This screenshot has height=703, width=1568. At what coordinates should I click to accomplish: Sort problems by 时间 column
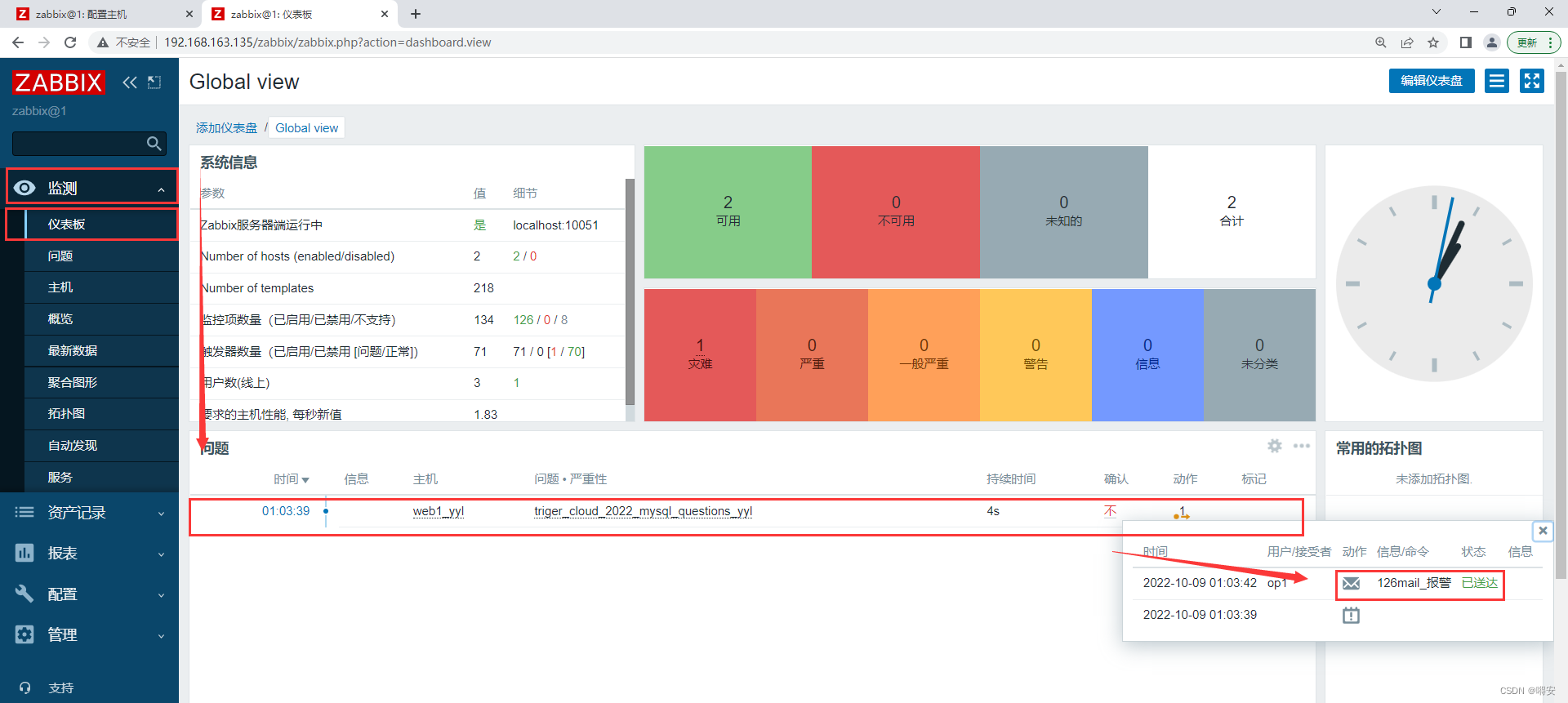pos(292,479)
